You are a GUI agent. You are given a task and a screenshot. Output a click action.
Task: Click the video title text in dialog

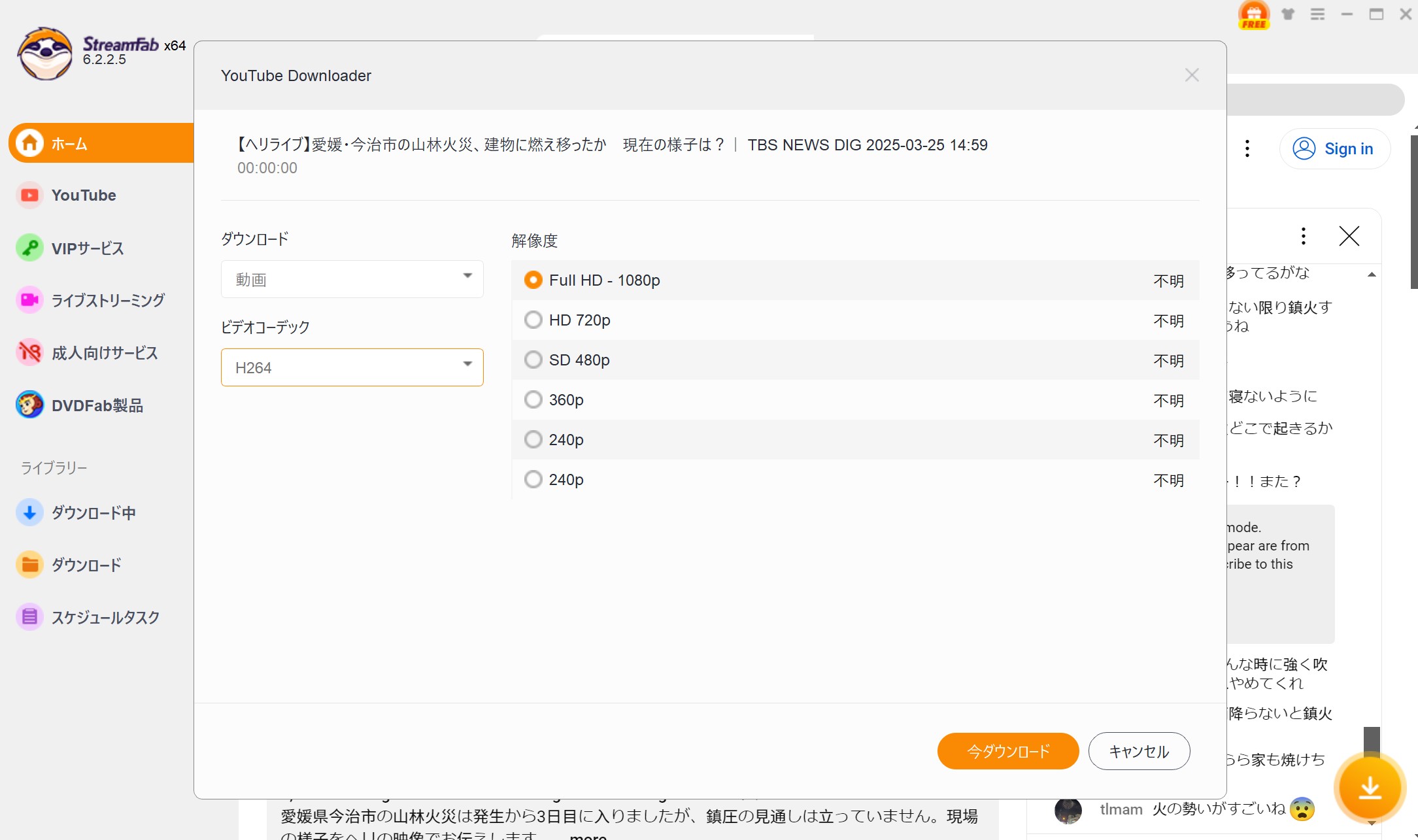click(x=611, y=144)
